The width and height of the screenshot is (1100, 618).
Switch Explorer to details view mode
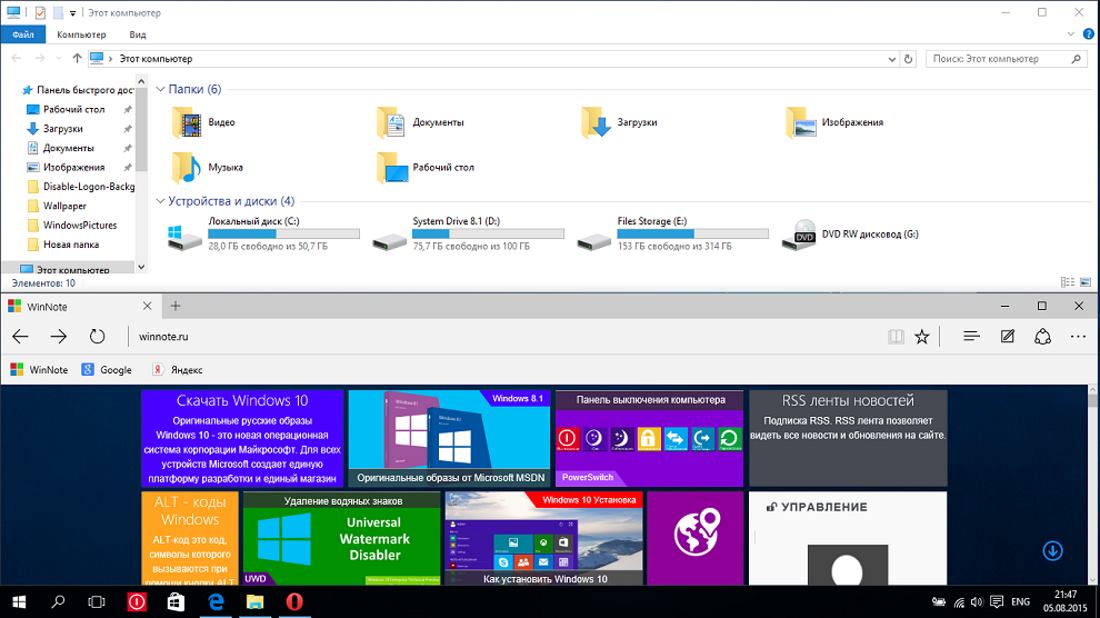coord(1067,283)
